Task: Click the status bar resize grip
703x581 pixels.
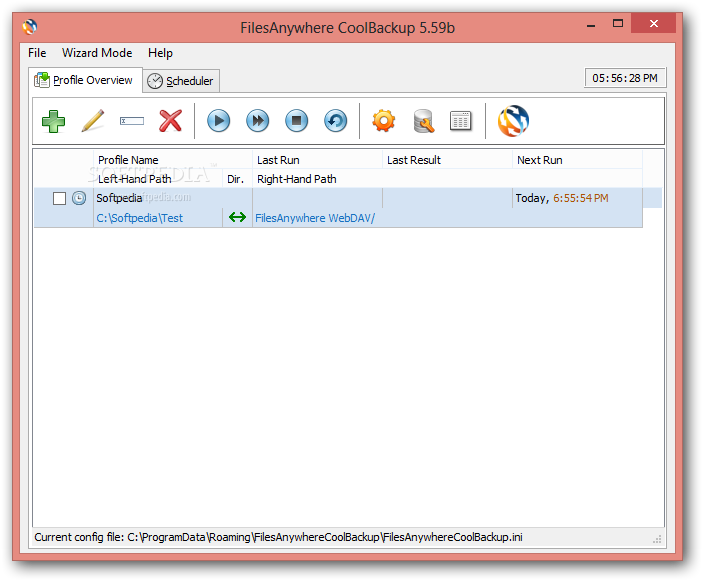Action: (657, 540)
